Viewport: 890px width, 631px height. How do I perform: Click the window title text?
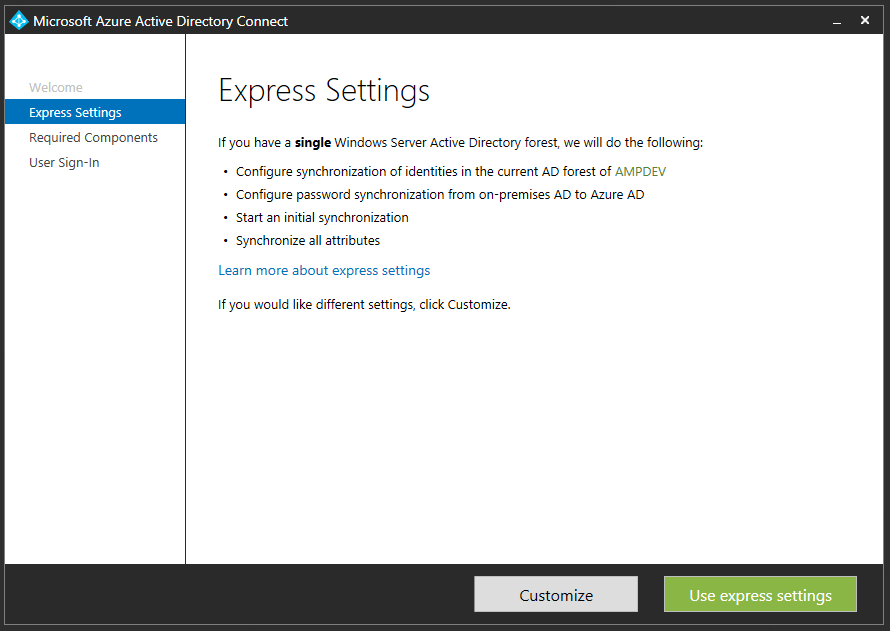point(161,21)
